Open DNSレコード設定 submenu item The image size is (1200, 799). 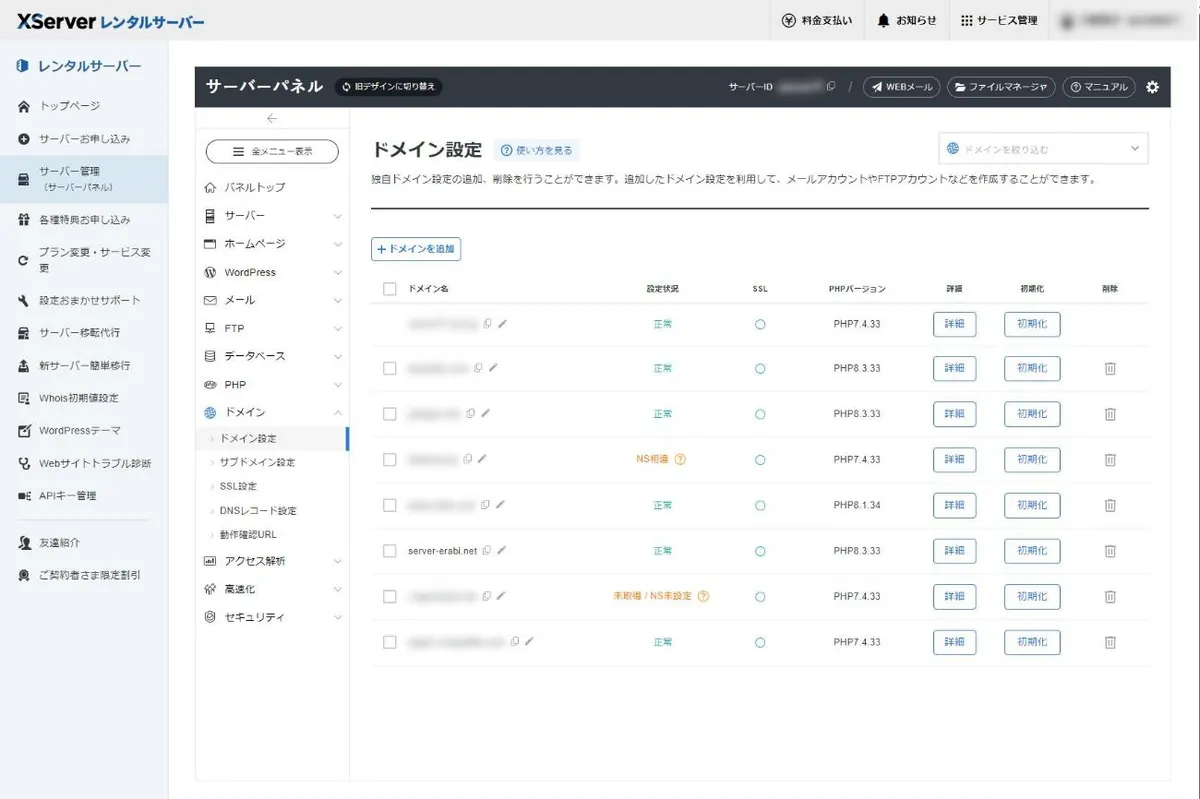click(x=258, y=511)
